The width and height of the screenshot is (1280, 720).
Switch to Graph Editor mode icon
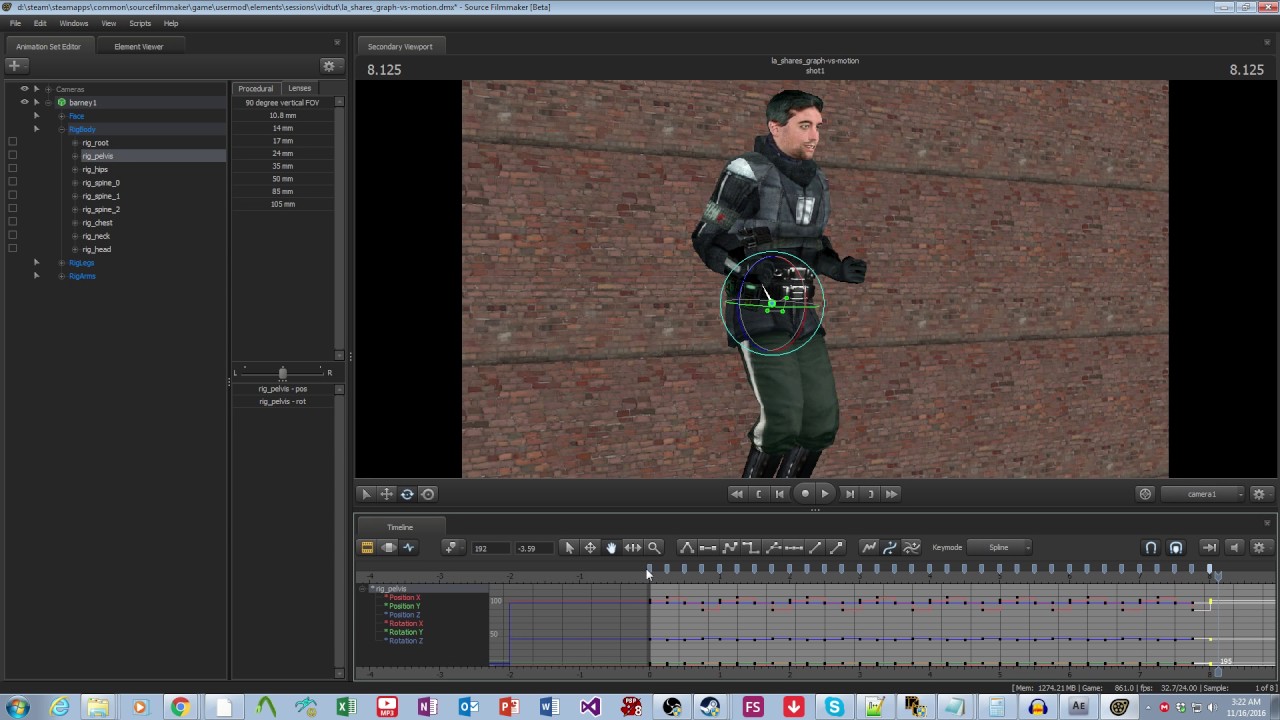[x=408, y=547]
